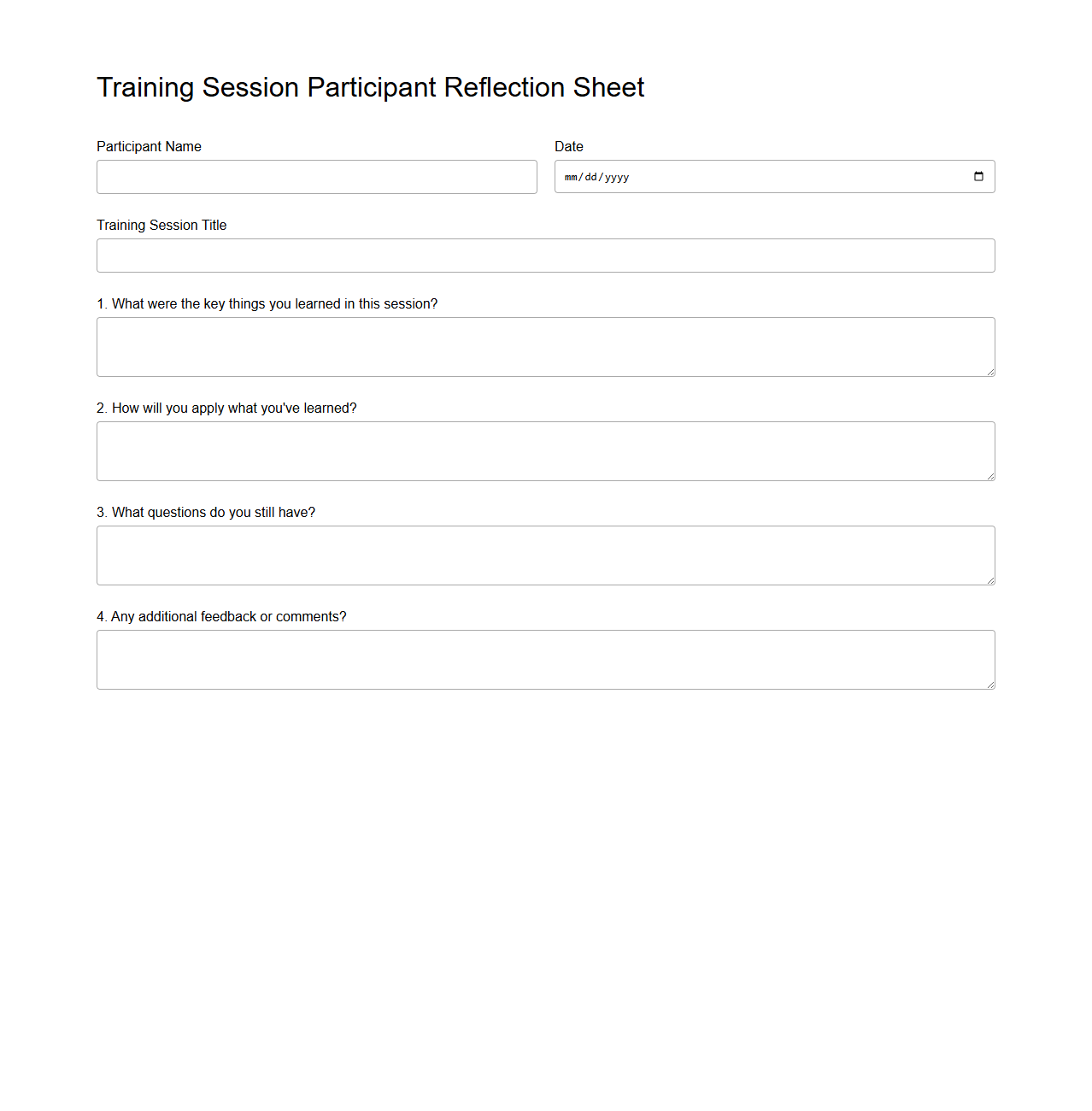1092x1111 pixels.
Task: Click the additional feedback comments box
Action: coord(545,659)
